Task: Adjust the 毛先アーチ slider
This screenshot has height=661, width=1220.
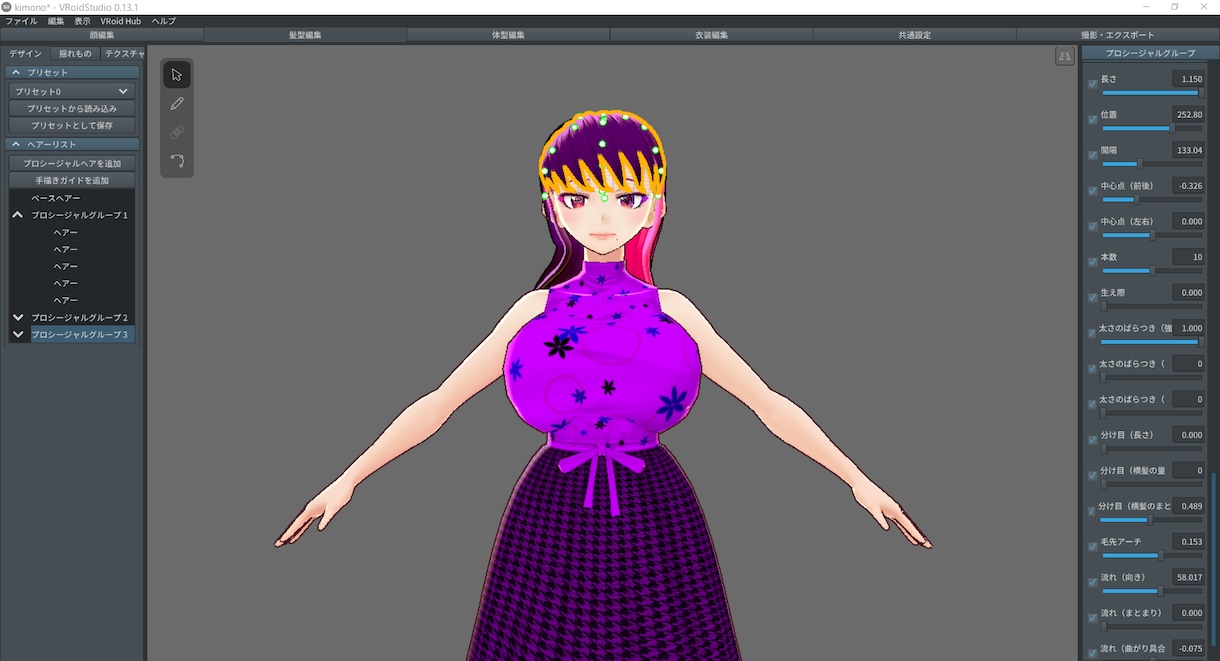Action: (x=1152, y=555)
